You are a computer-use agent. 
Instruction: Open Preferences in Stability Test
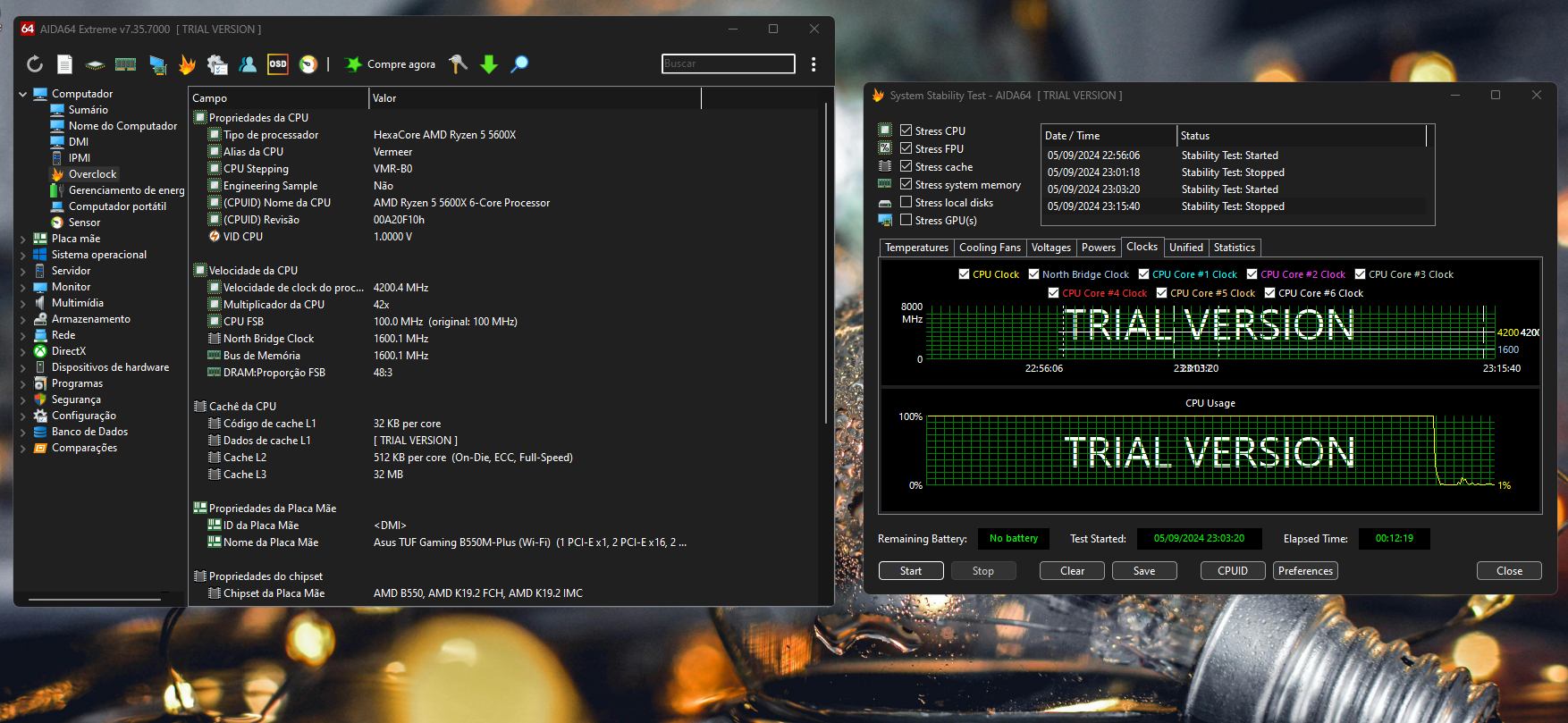1305,571
